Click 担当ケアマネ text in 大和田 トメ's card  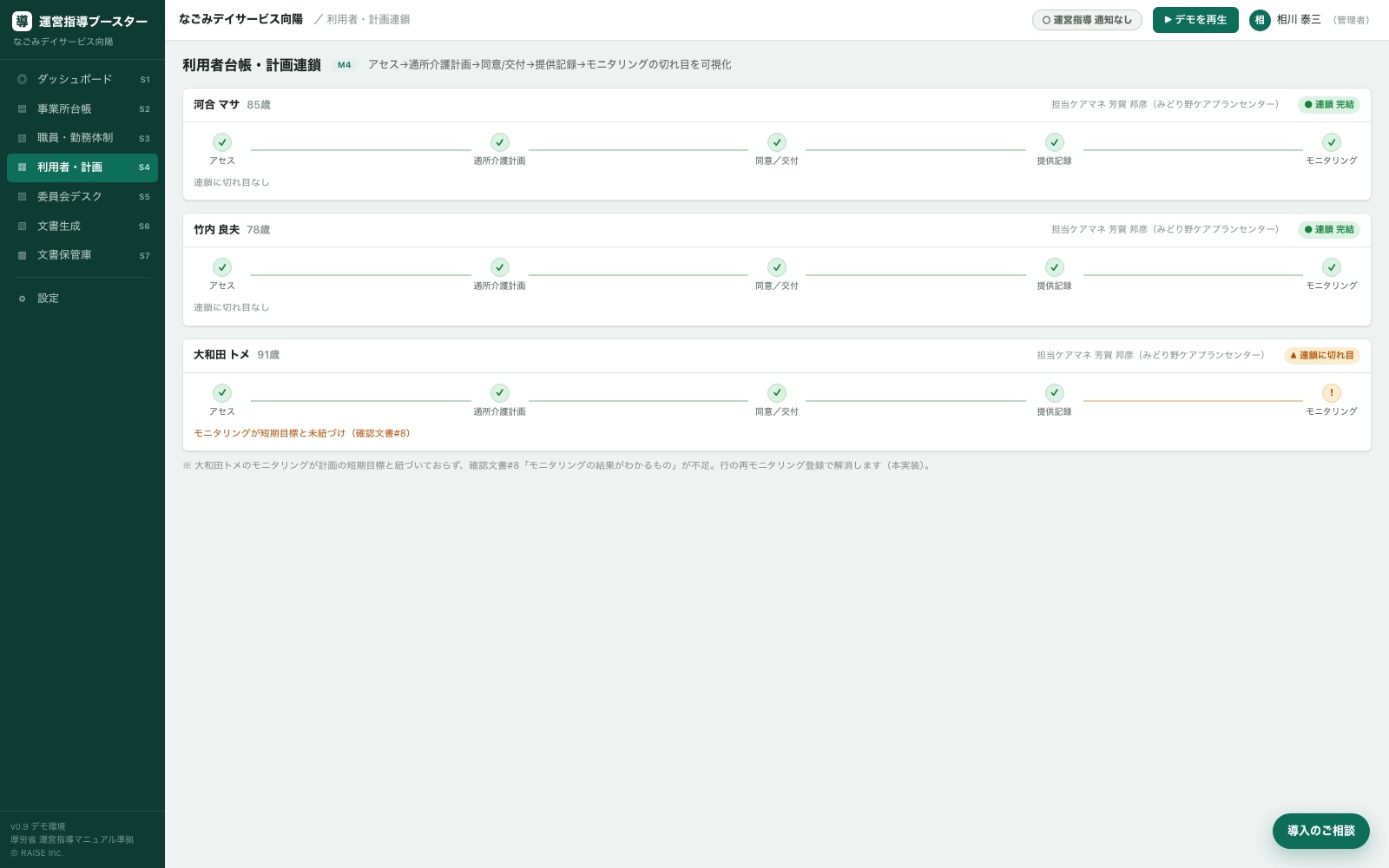(x=1151, y=355)
